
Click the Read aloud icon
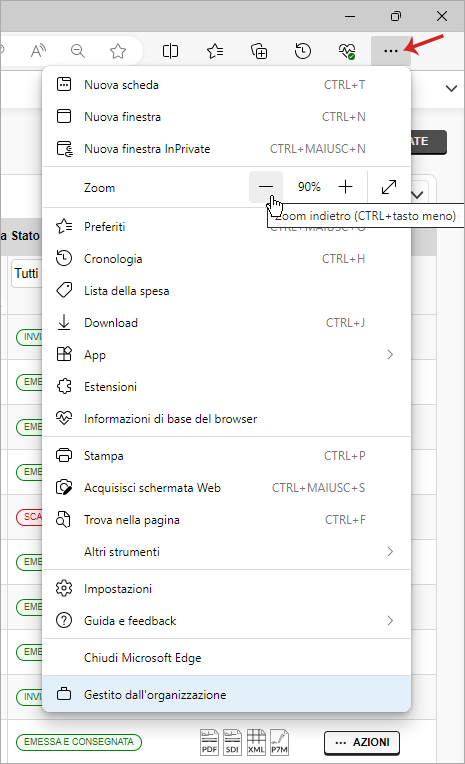click(38, 51)
